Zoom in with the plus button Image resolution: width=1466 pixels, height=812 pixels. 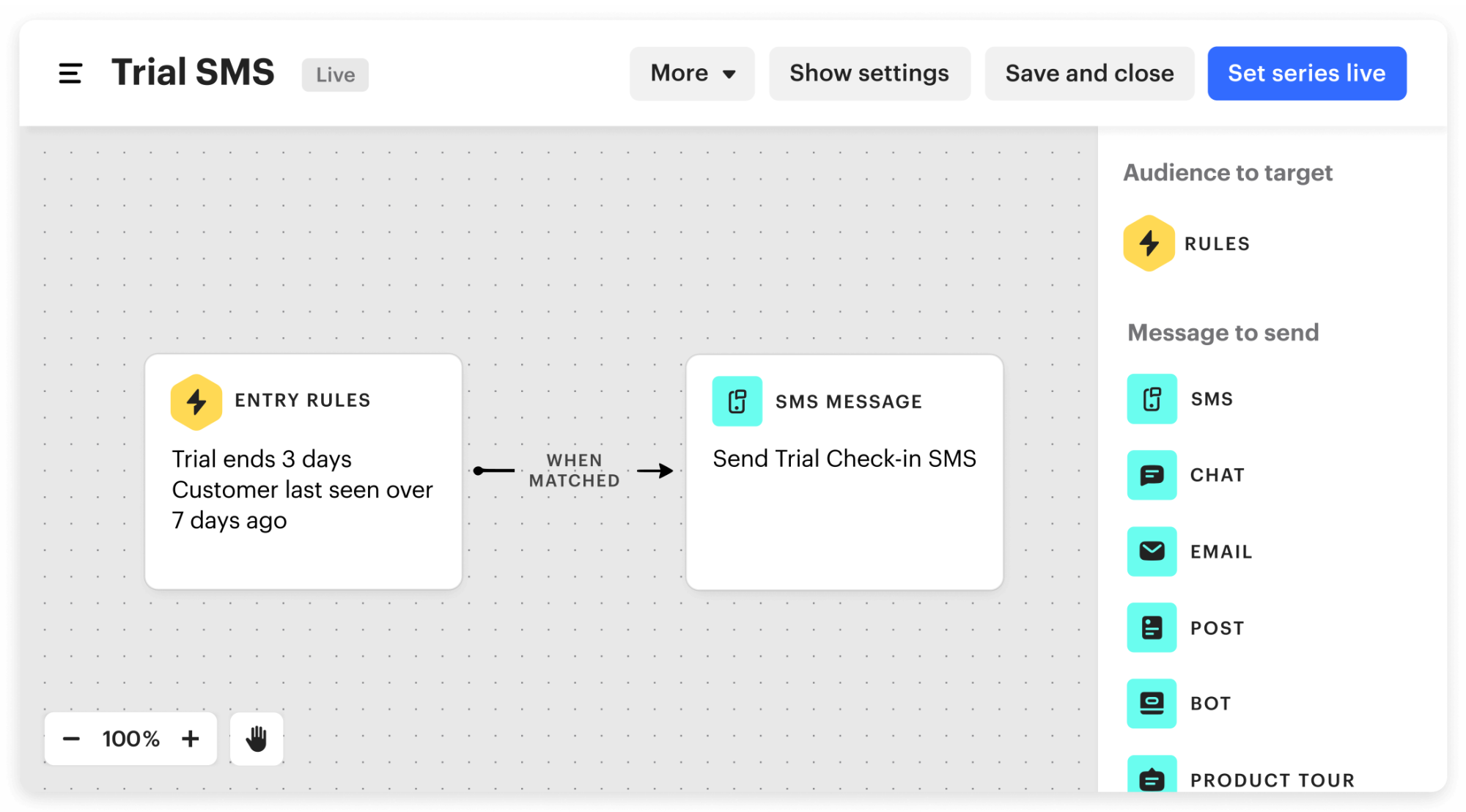click(191, 739)
